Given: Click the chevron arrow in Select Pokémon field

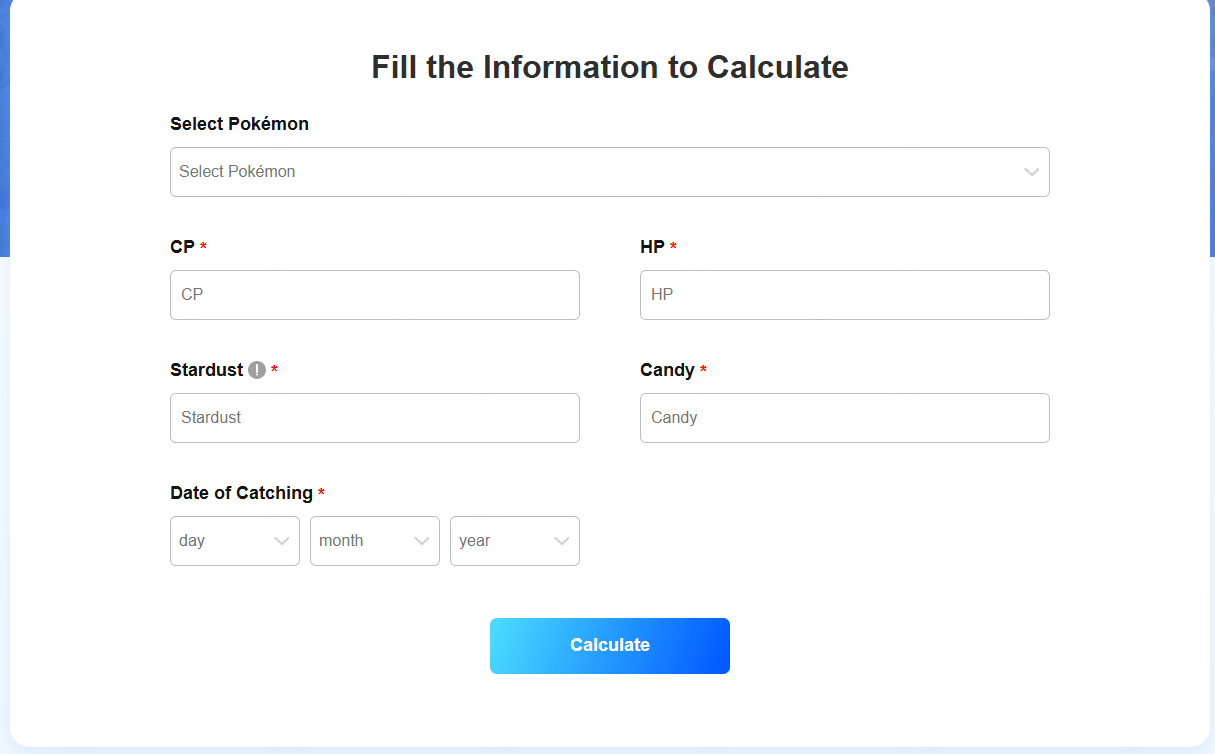Looking at the screenshot, I should point(1032,172).
